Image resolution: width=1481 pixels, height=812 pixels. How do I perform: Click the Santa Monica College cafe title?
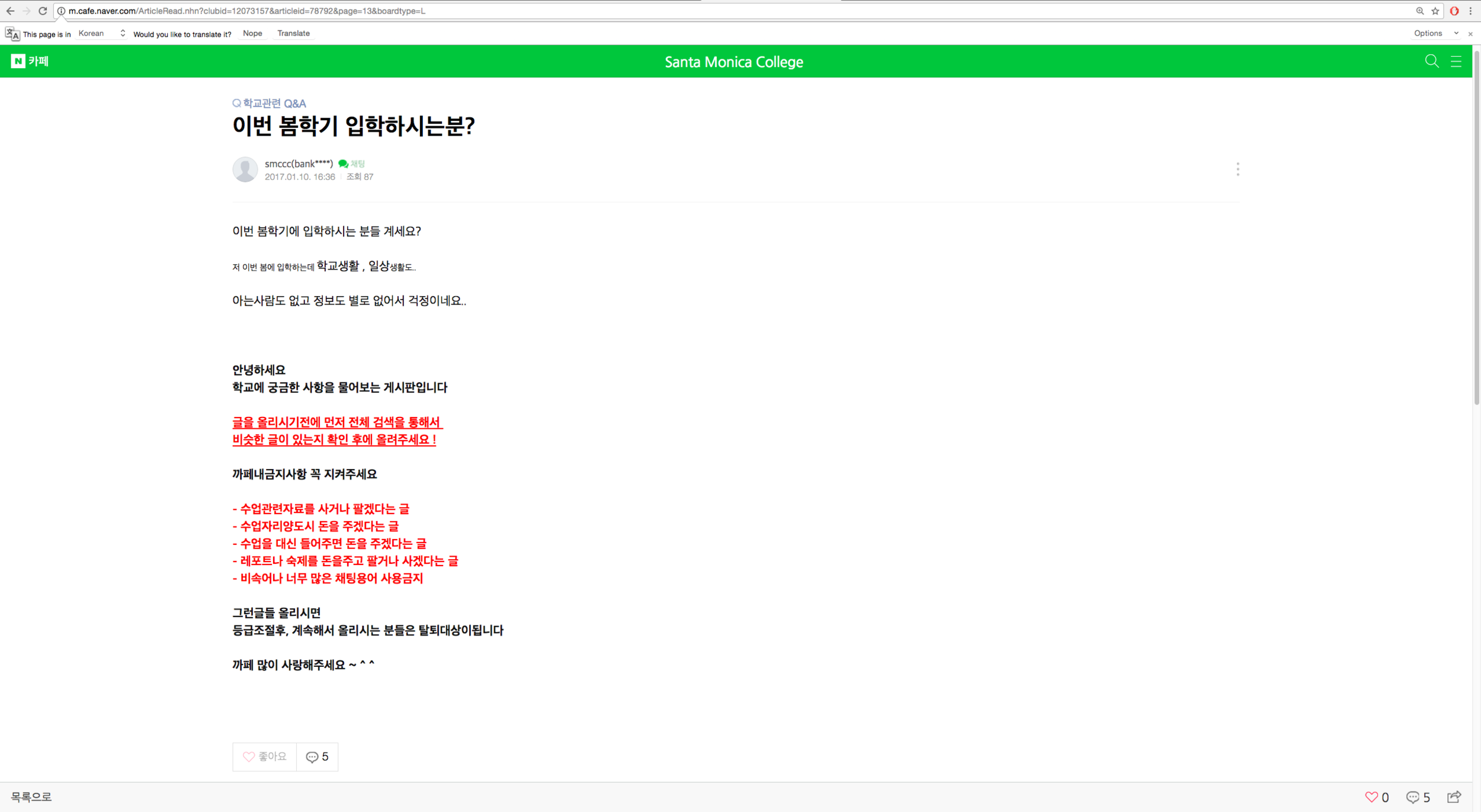tap(733, 62)
